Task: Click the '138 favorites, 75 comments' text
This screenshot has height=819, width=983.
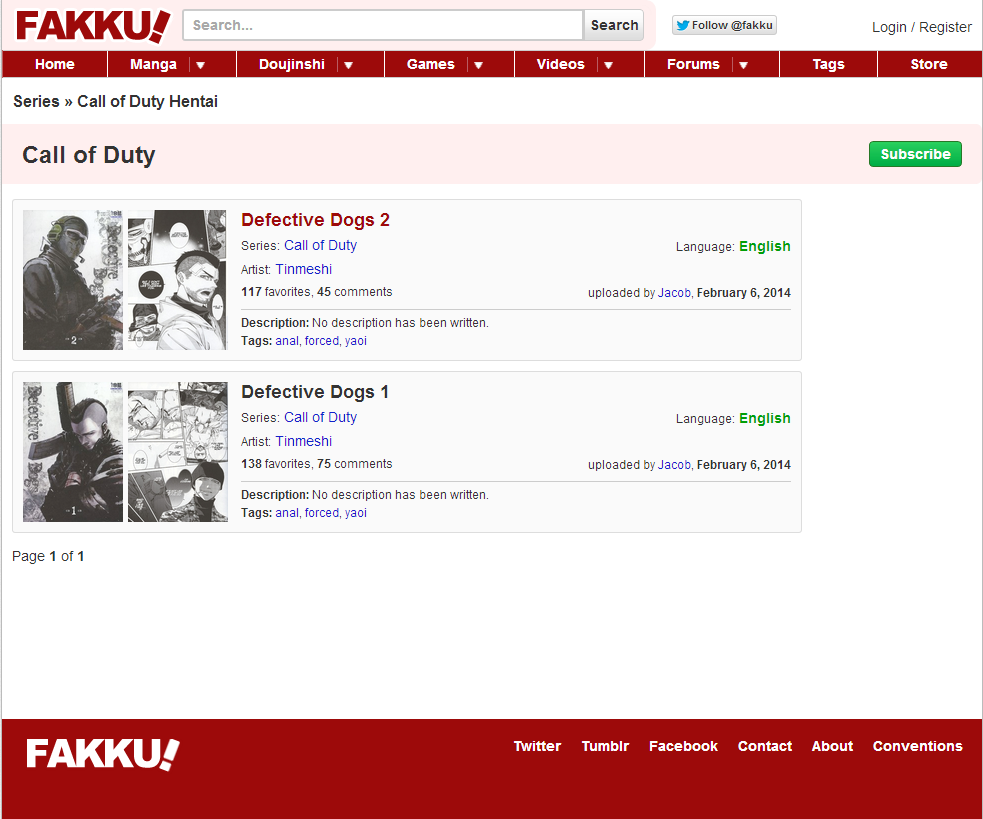Action: coord(317,463)
